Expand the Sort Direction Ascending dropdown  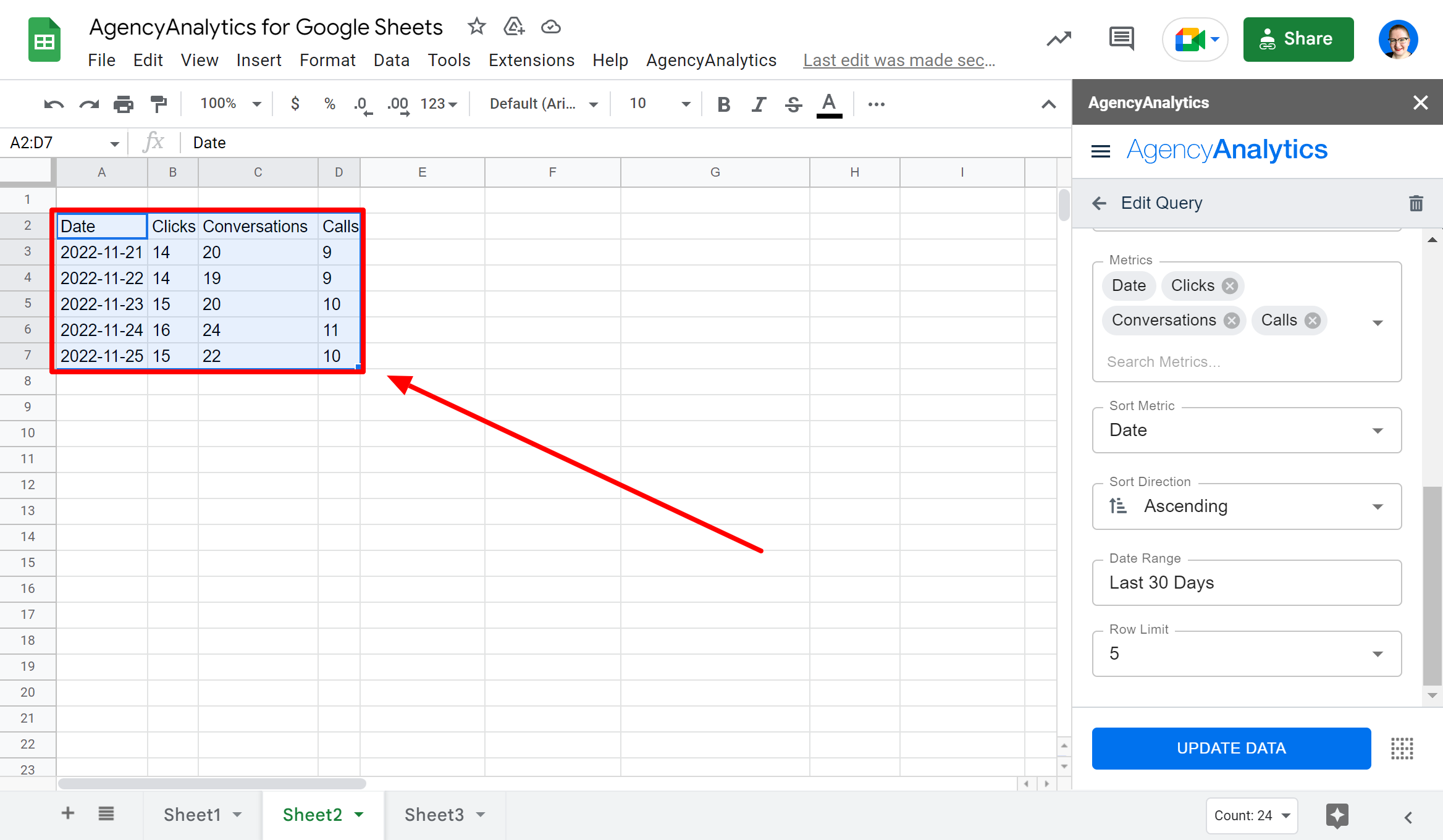[1383, 506]
